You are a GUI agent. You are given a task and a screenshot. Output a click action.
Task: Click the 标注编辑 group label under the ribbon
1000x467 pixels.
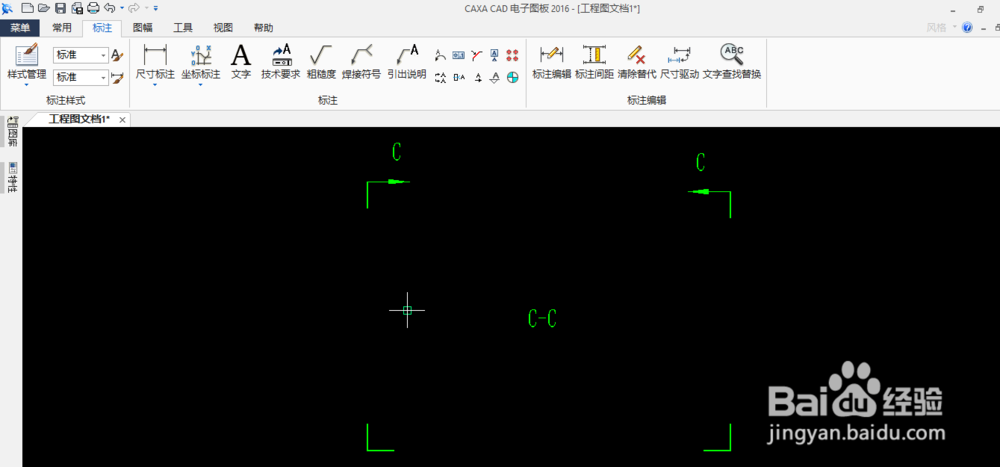[647, 101]
